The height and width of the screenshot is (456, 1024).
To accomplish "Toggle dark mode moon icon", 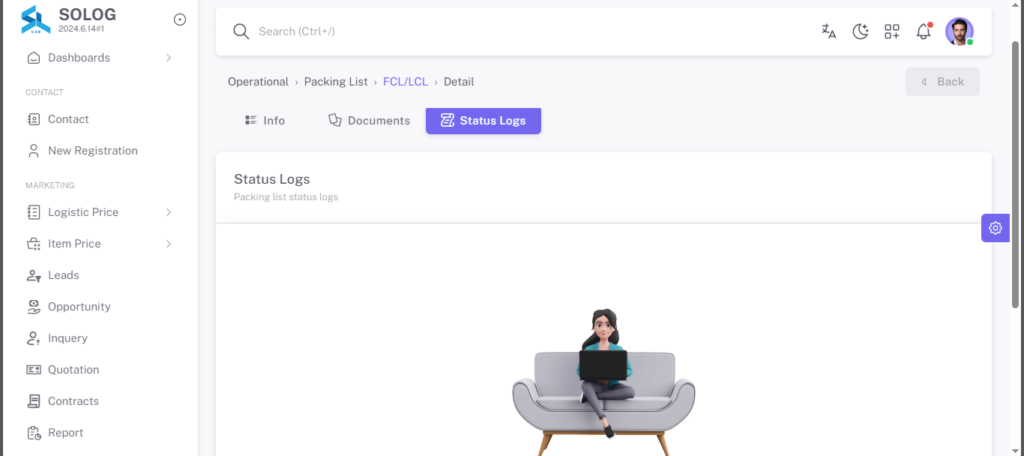I will [x=860, y=31].
